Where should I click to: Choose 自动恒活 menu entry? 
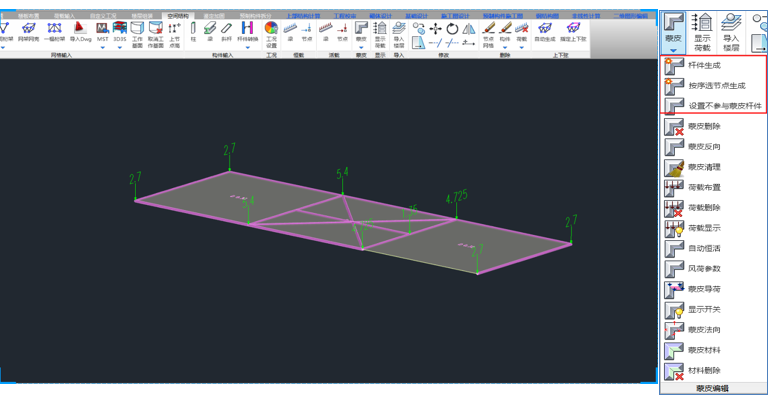point(713,248)
